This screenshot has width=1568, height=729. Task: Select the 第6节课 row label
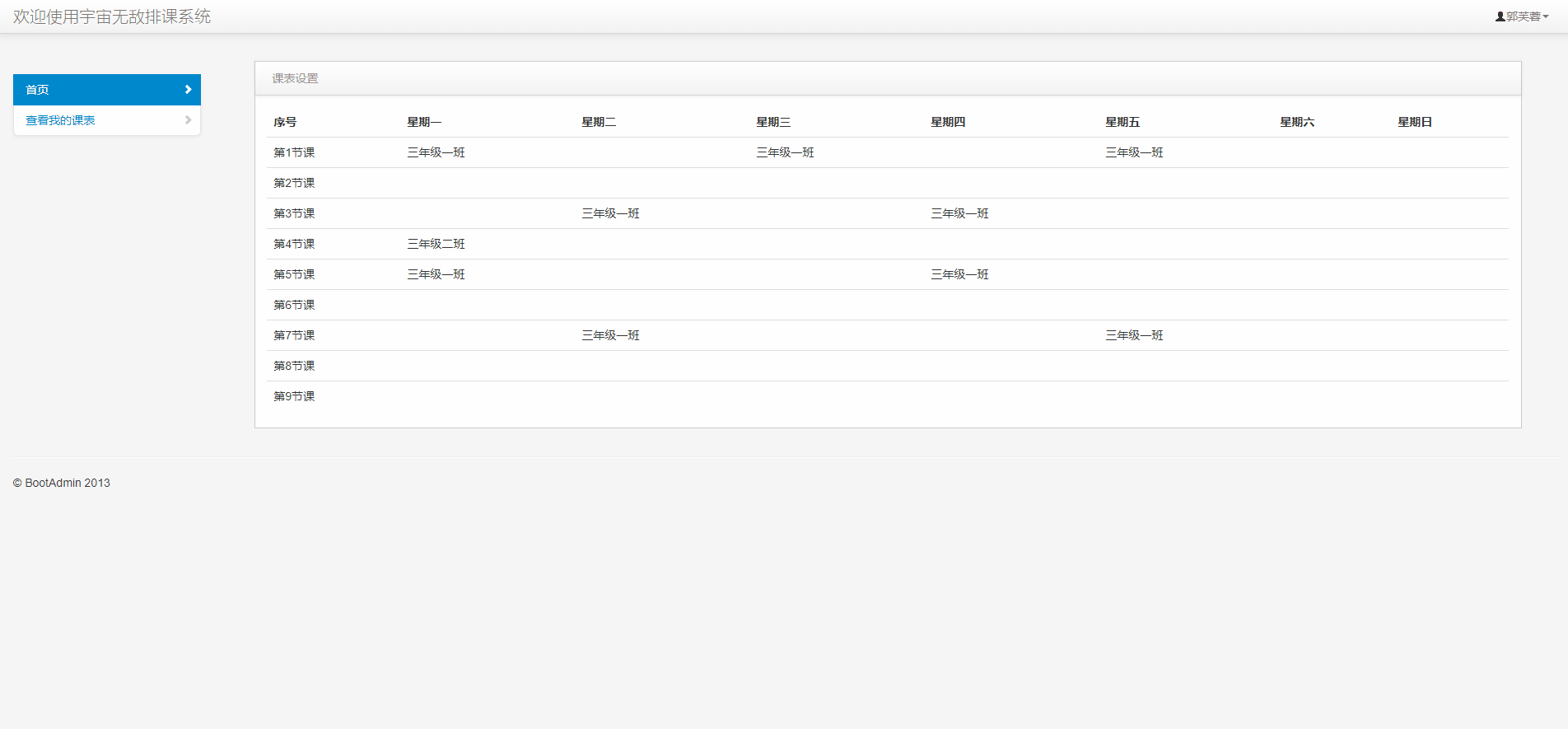(294, 305)
